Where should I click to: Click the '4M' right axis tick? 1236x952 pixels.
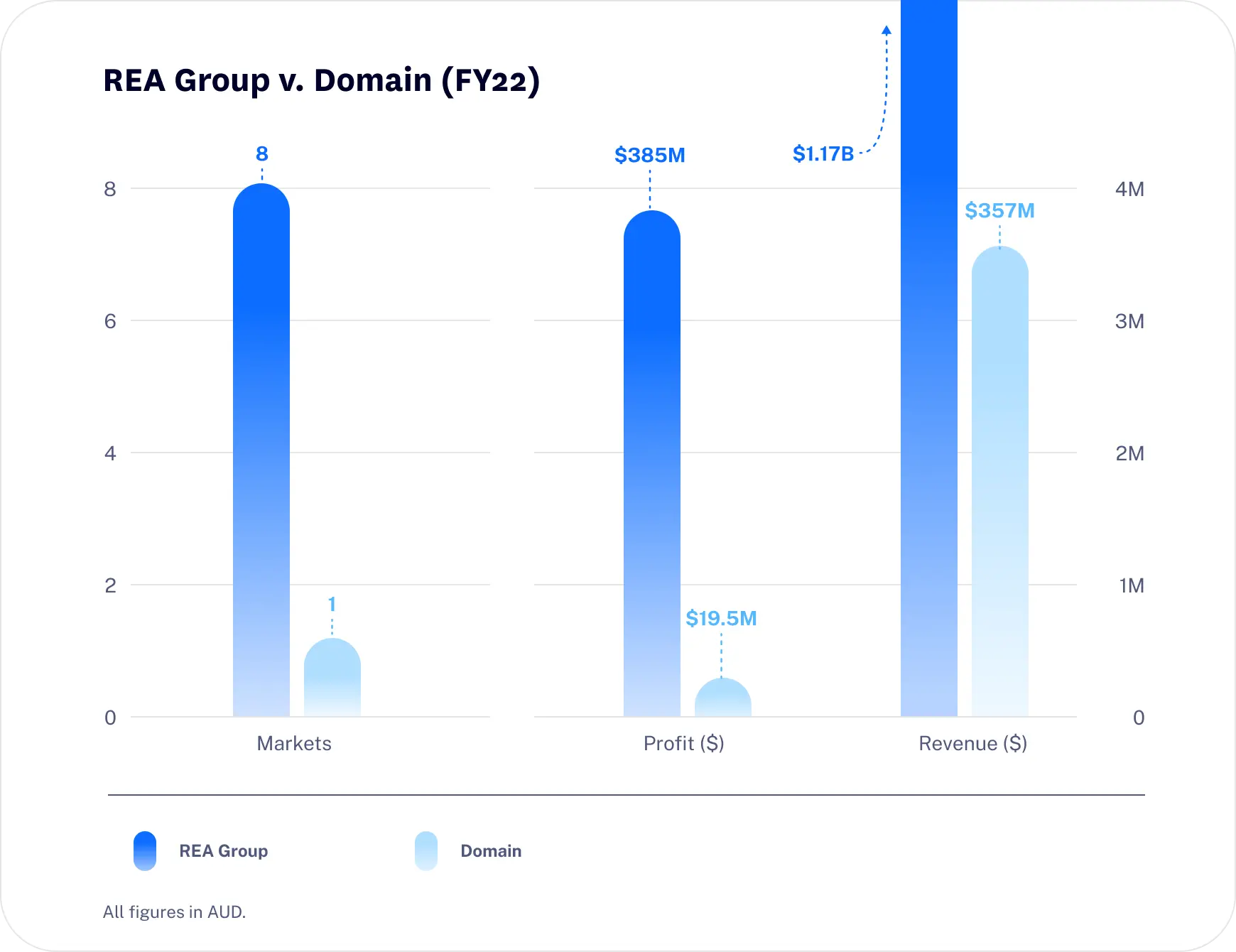click(x=1129, y=189)
